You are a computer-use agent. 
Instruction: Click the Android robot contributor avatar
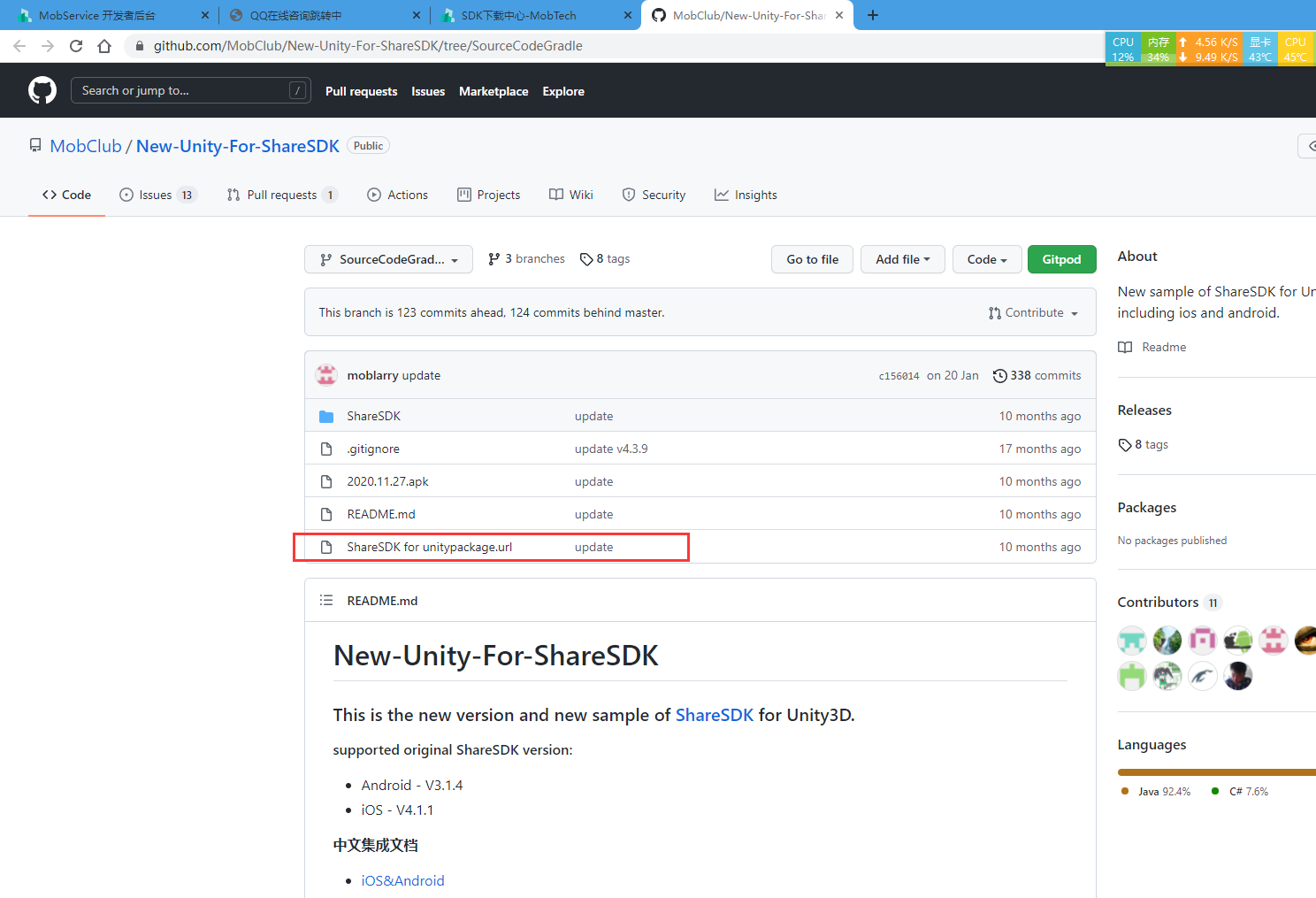point(1238,640)
